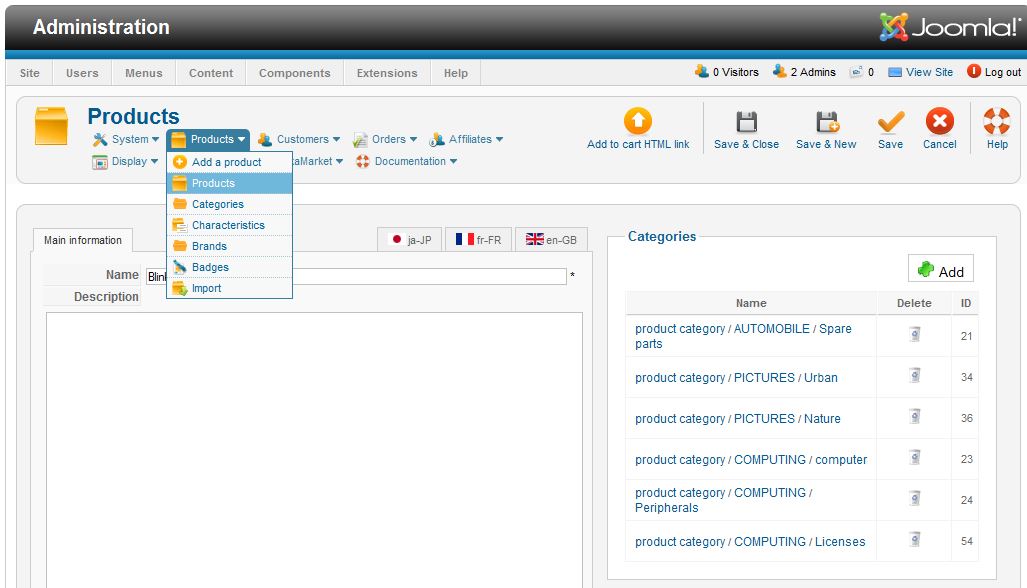
Task: Open the Help lifebuoy icon
Action: [996, 121]
